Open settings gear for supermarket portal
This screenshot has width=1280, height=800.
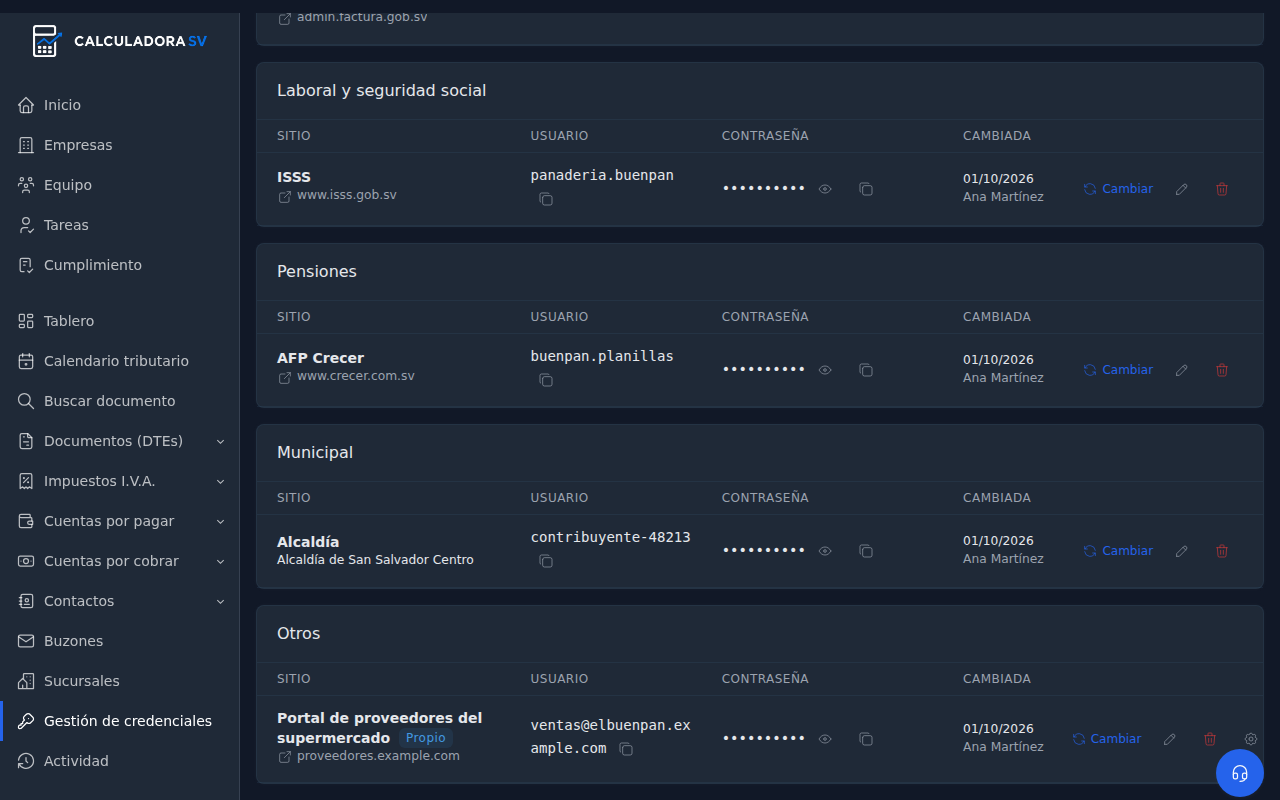(x=1251, y=739)
